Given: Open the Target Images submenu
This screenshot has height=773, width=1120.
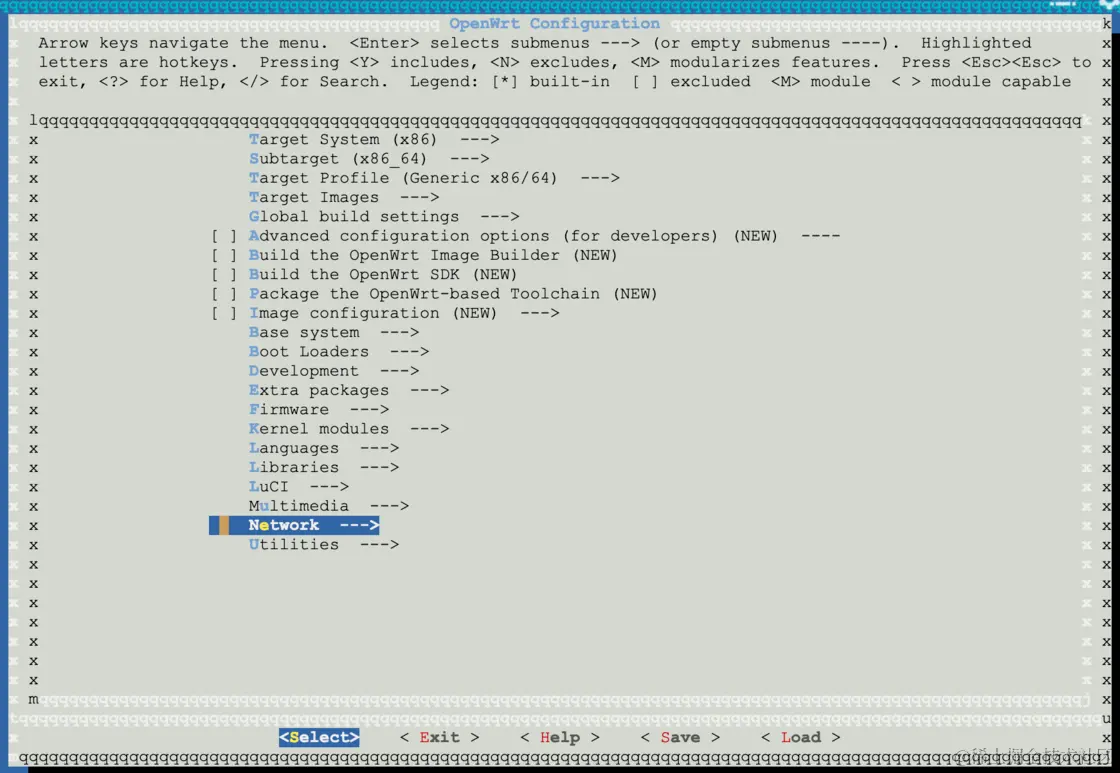Looking at the screenshot, I should 344,197.
